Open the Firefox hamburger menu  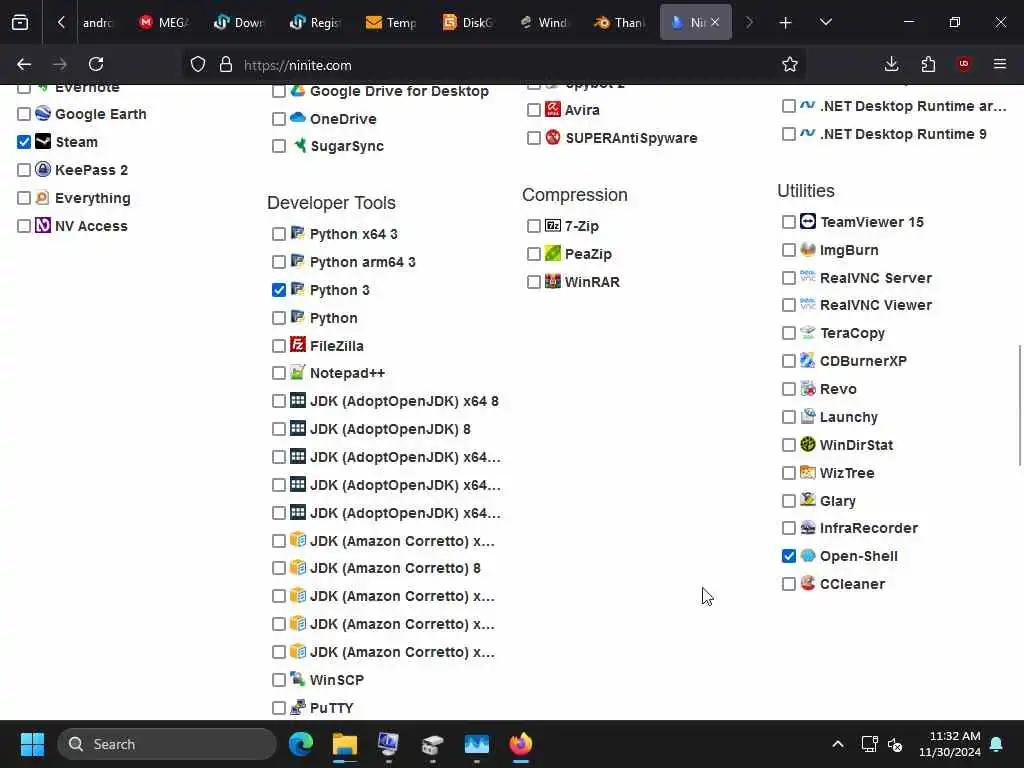coord(999,64)
